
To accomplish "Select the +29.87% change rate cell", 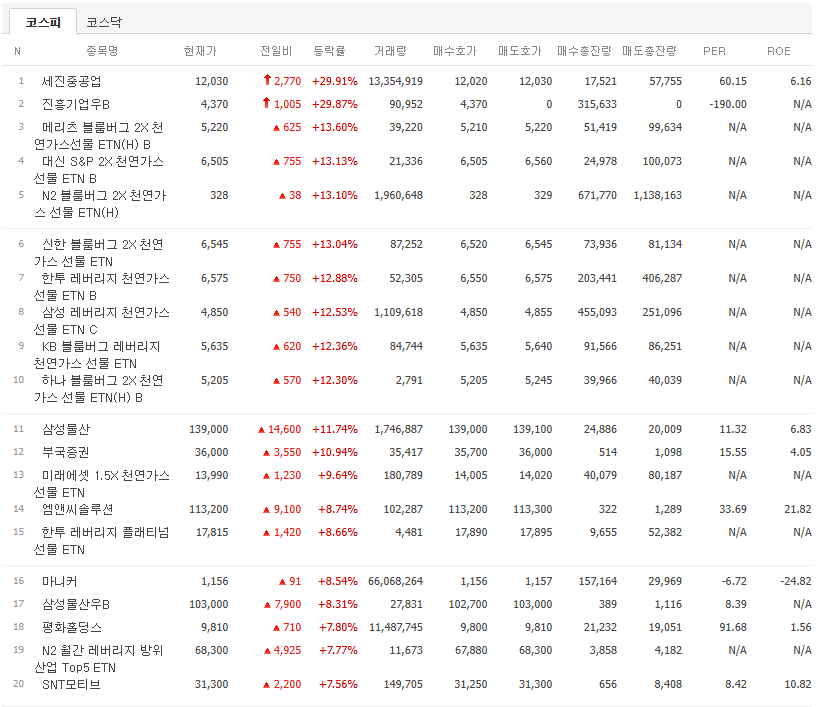I will pos(335,104).
